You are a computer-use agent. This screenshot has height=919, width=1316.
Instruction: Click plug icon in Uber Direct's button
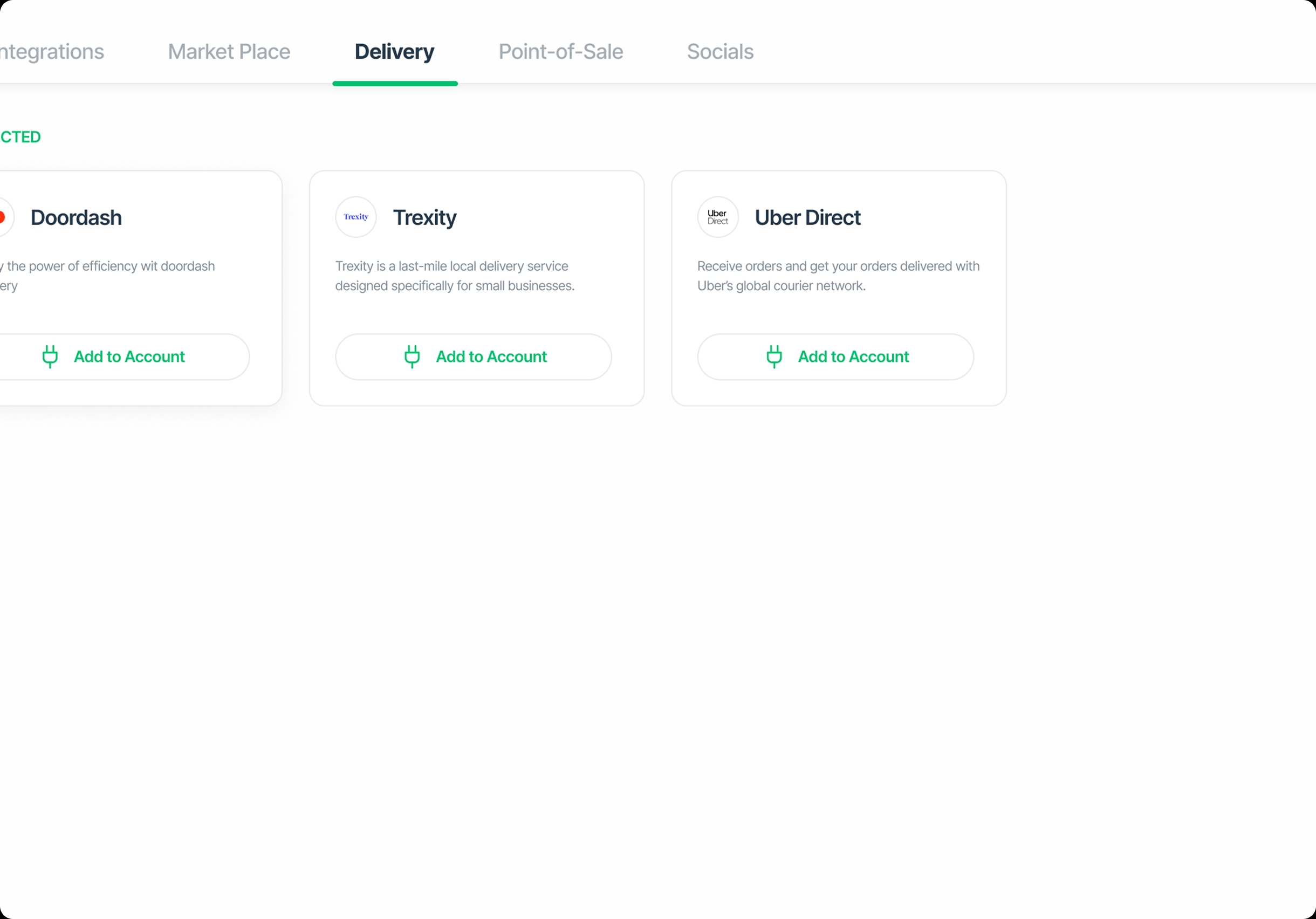[774, 356]
